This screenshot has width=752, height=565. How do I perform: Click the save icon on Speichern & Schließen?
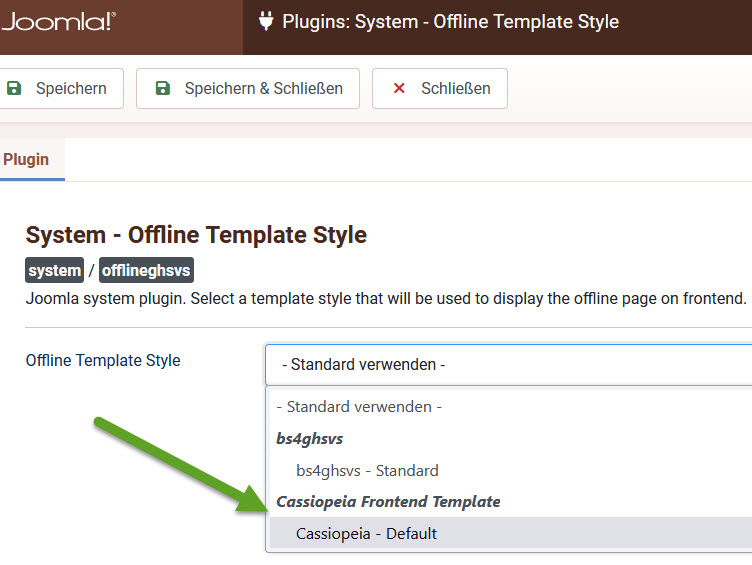point(163,88)
